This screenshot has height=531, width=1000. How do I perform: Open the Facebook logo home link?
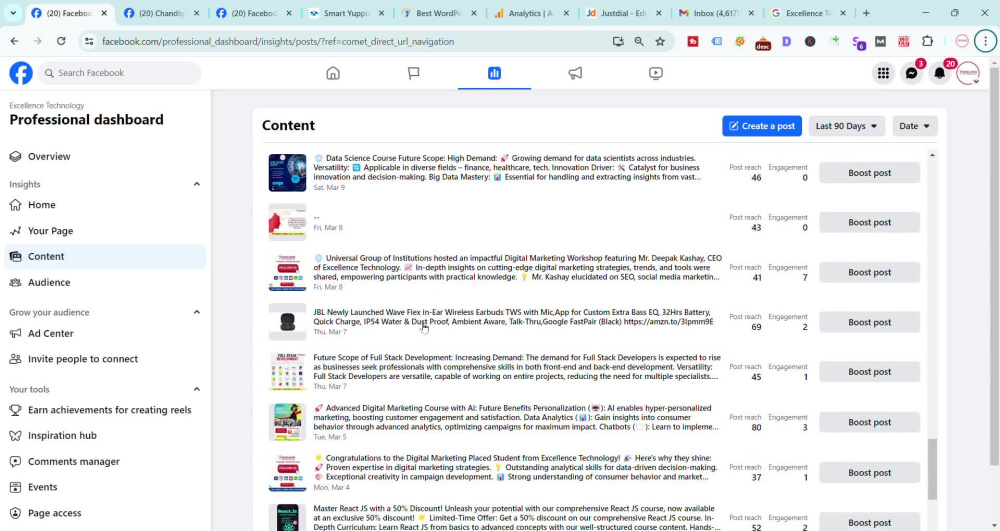coord(20,73)
